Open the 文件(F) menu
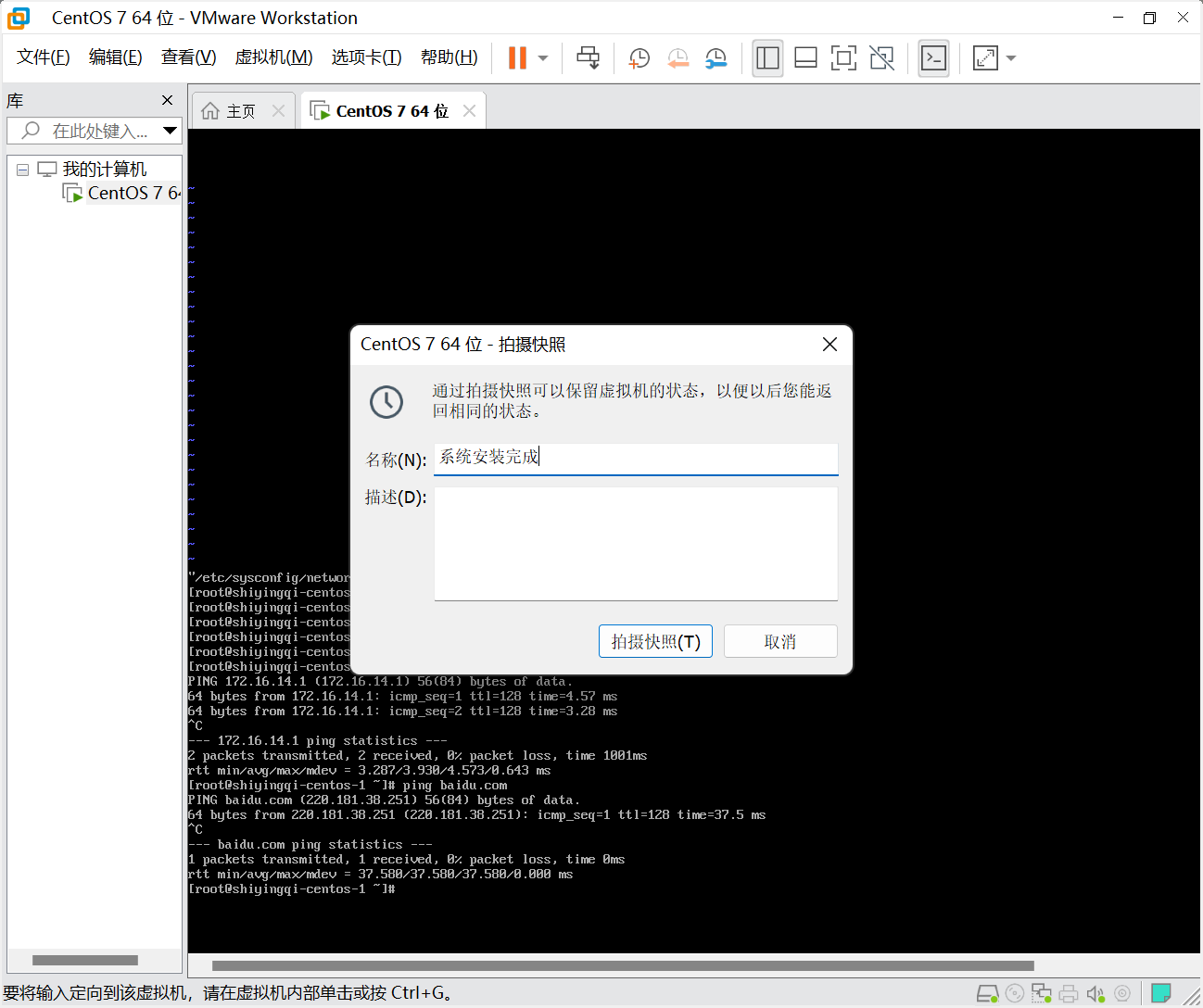The image size is (1203, 1008). coord(43,57)
